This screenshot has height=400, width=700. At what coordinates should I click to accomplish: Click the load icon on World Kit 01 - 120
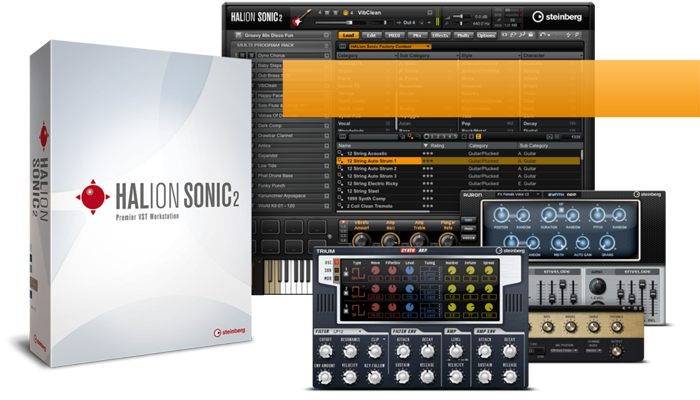coord(326,206)
